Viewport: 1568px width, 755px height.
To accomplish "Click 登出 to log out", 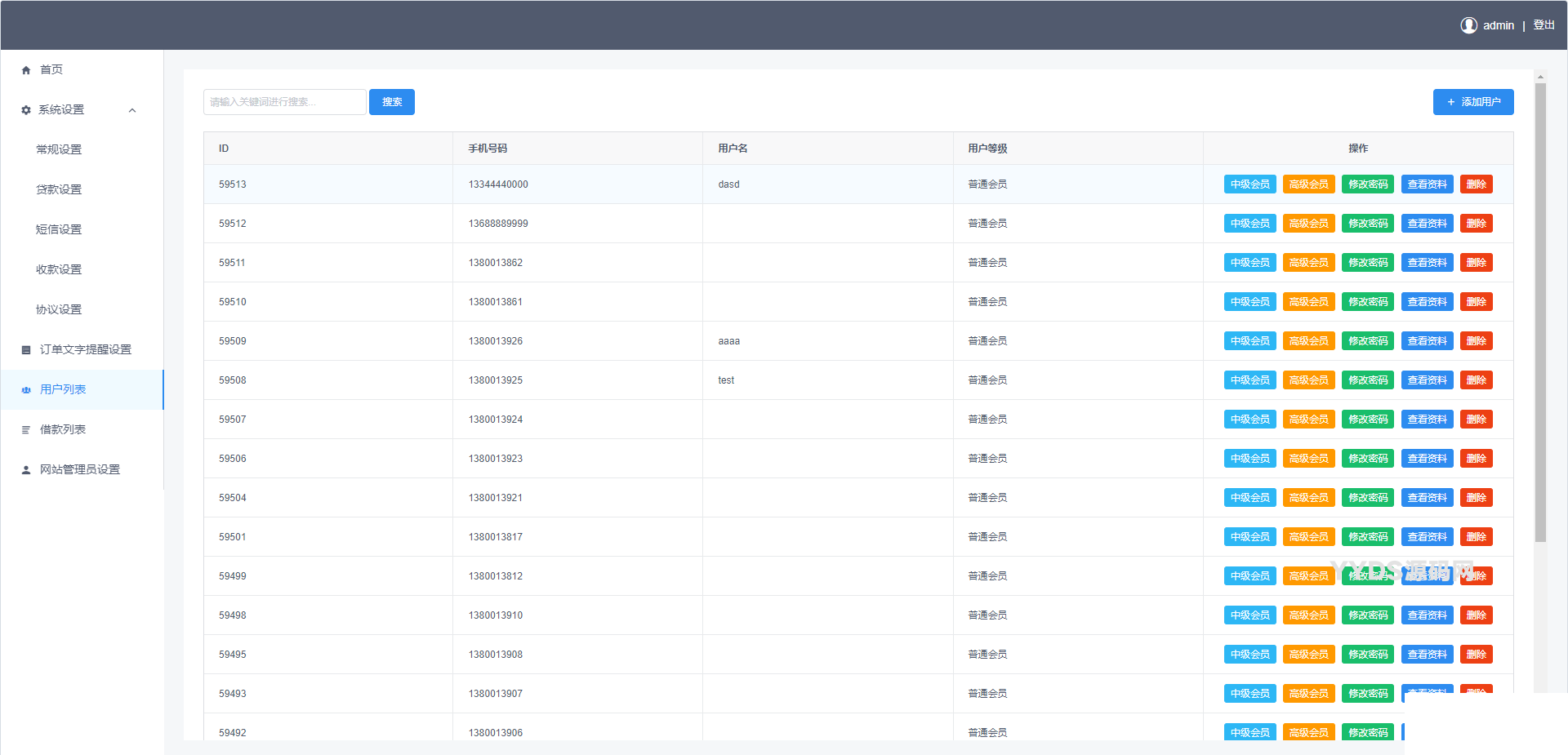I will coord(1543,25).
